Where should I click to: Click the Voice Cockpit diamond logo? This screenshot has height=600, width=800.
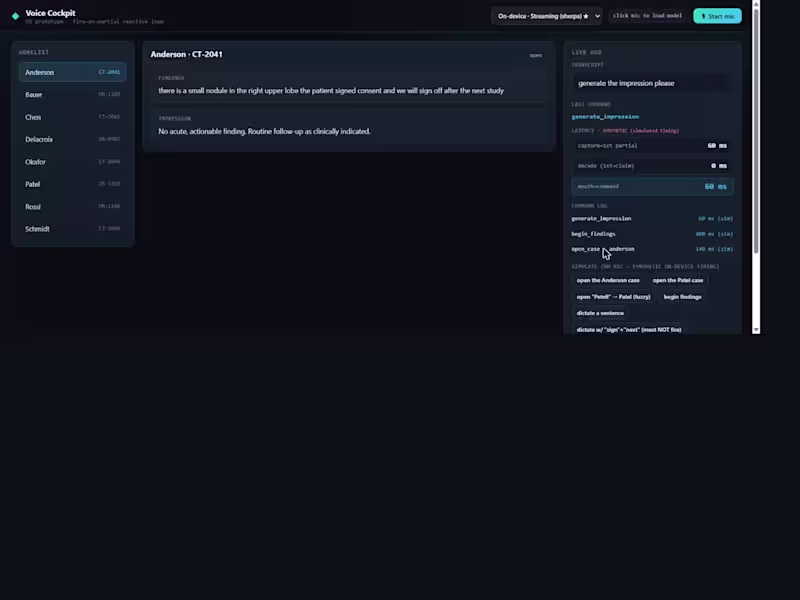[x=15, y=16]
